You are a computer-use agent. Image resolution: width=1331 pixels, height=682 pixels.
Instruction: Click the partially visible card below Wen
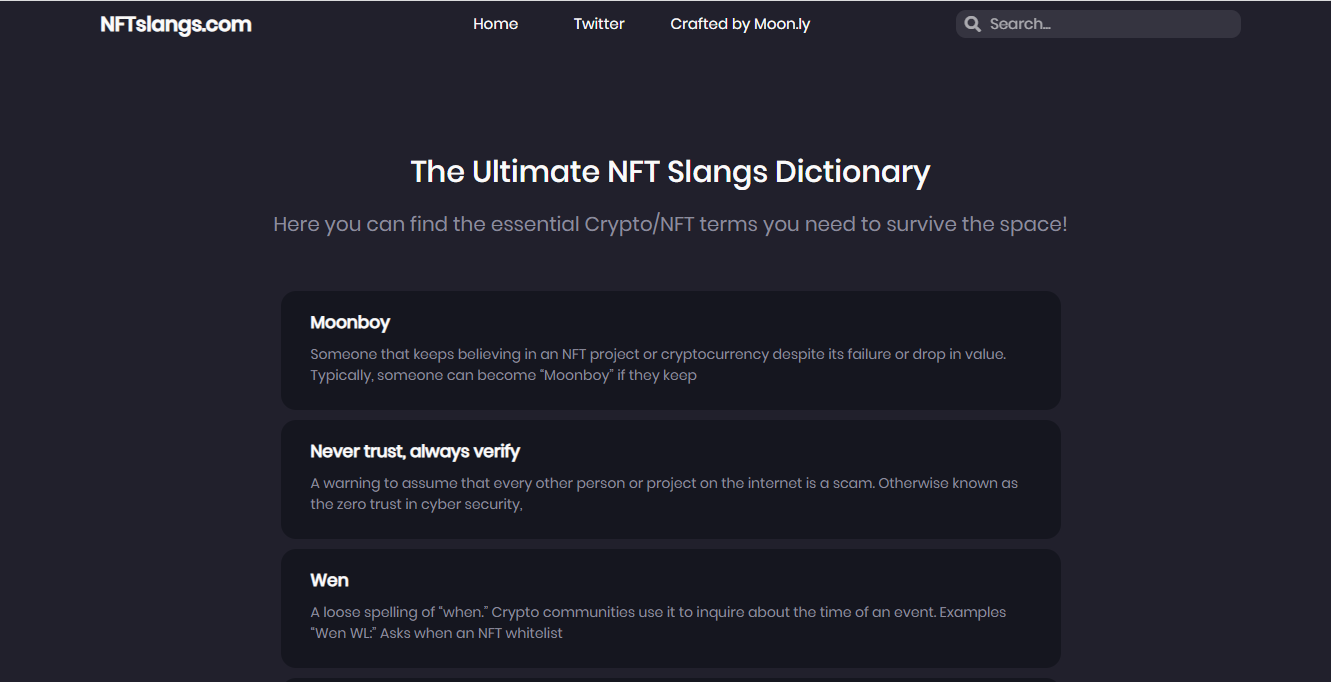(670, 679)
